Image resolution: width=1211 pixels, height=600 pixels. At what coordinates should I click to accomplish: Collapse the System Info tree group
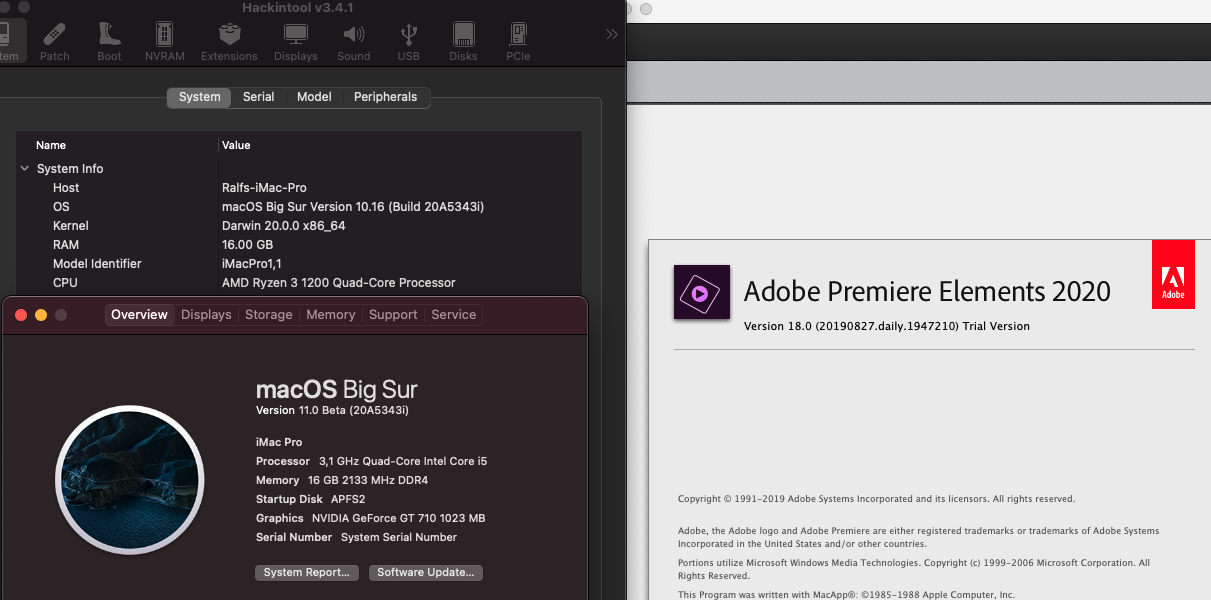pyautogui.click(x=25, y=169)
